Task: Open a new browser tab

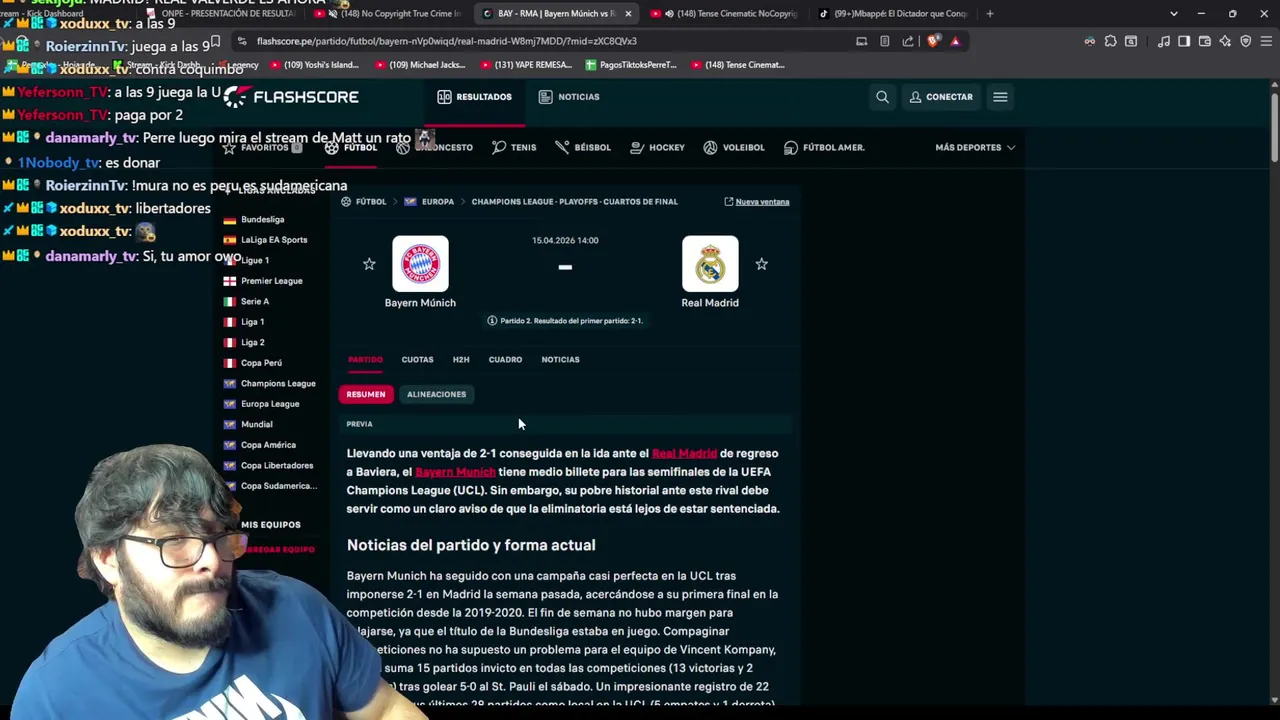Action: 990,14
